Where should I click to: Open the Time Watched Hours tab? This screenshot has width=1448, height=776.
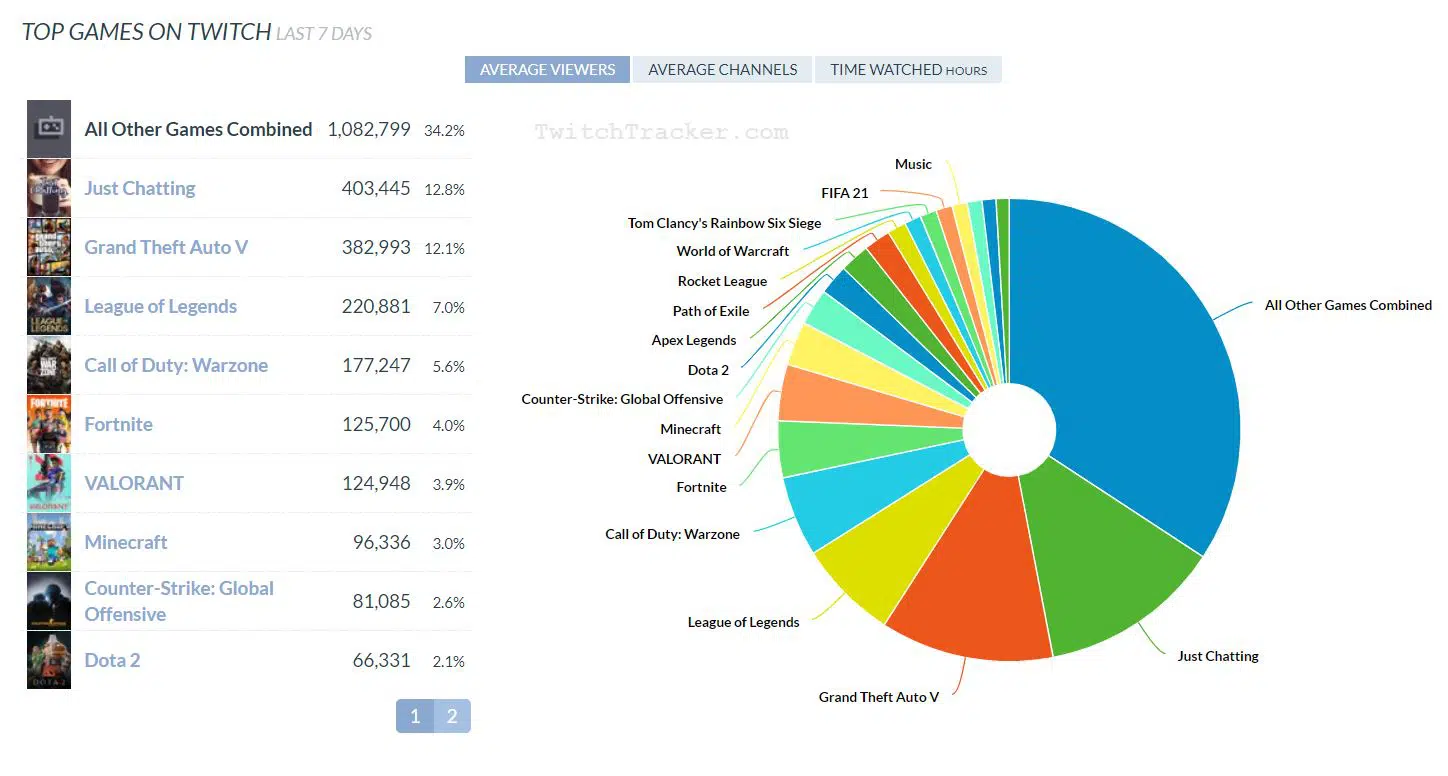pos(908,70)
